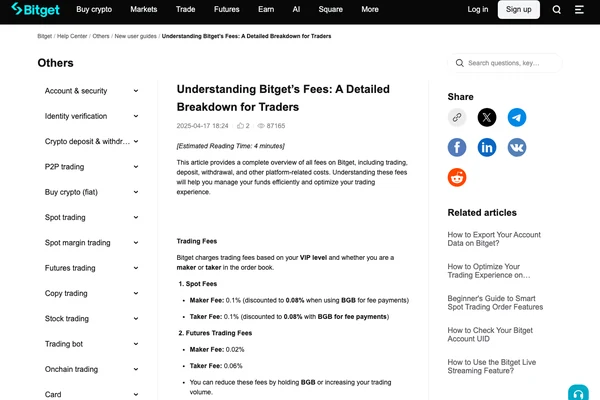The image size is (600, 400).
Task: Go to Help Center breadcrumb
Action: (x=72, y=36)
